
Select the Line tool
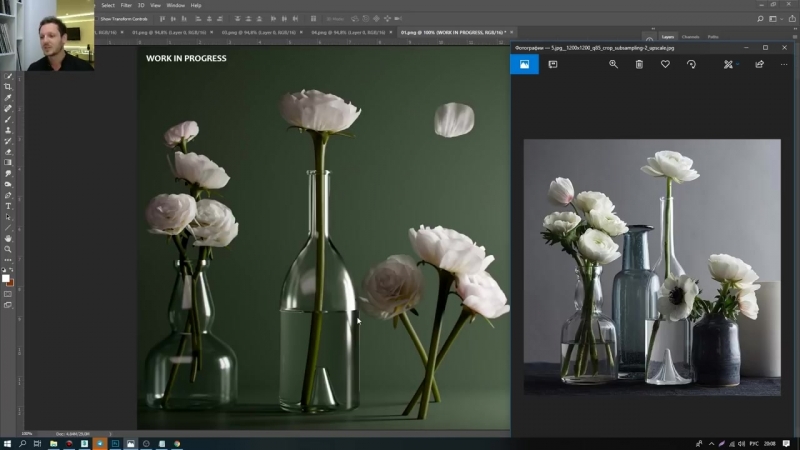8,228
